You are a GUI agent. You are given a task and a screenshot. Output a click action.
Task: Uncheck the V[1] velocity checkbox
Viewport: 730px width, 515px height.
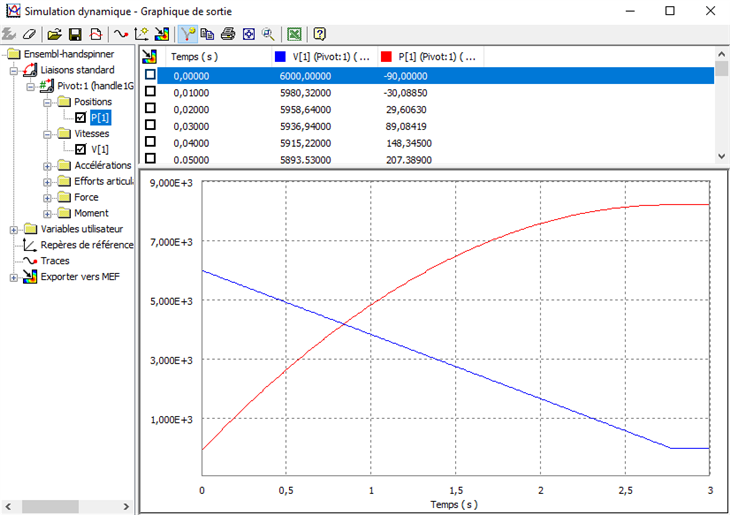click(x=81, y=149)
